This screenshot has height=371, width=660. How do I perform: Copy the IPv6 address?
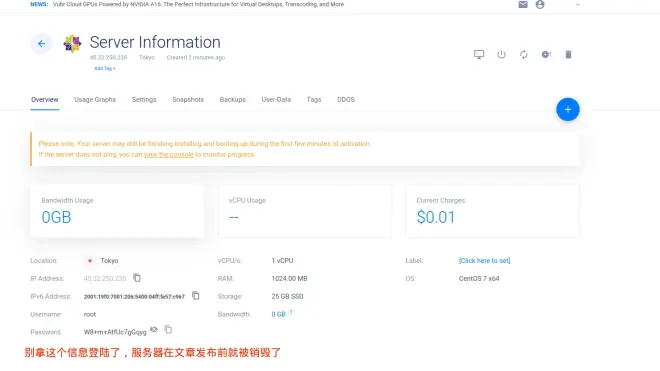click(x=196, y=296)
